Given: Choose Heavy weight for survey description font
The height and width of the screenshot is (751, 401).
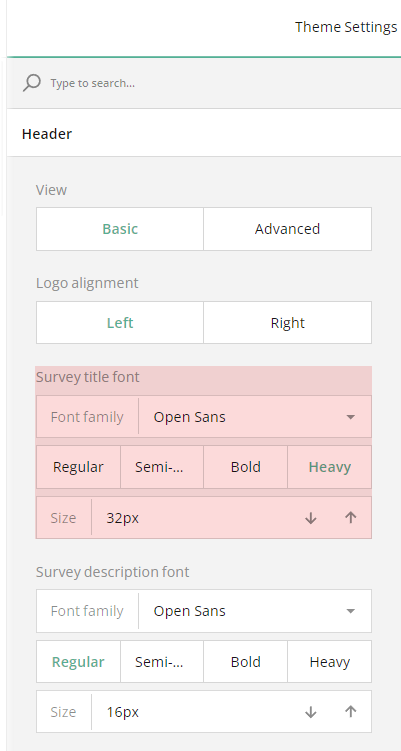Looking at the screenshot, I should coord(330,662).
